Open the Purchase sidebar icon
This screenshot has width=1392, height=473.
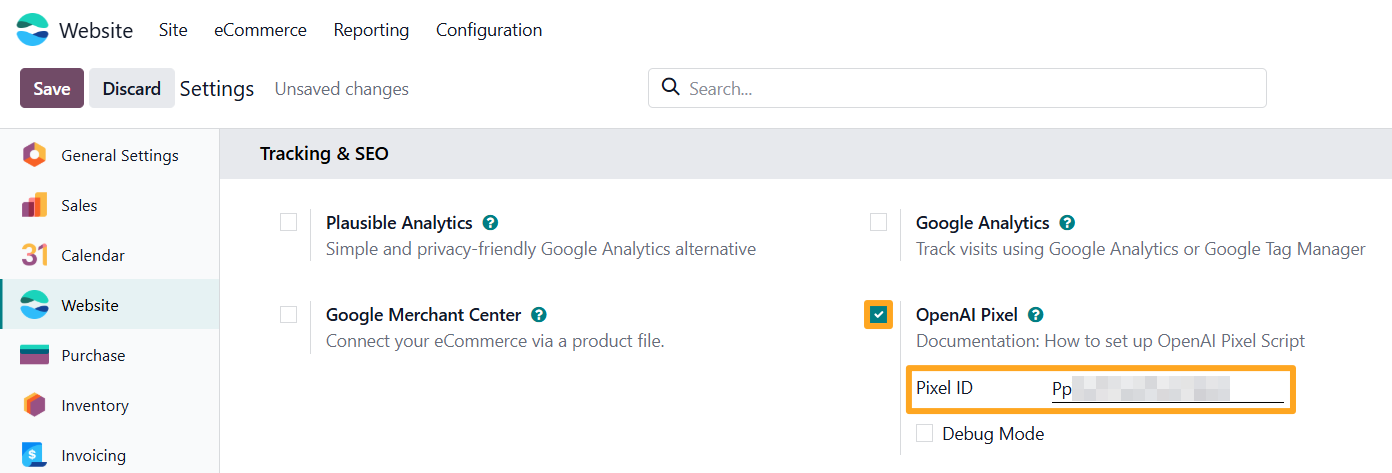[34, 355]
